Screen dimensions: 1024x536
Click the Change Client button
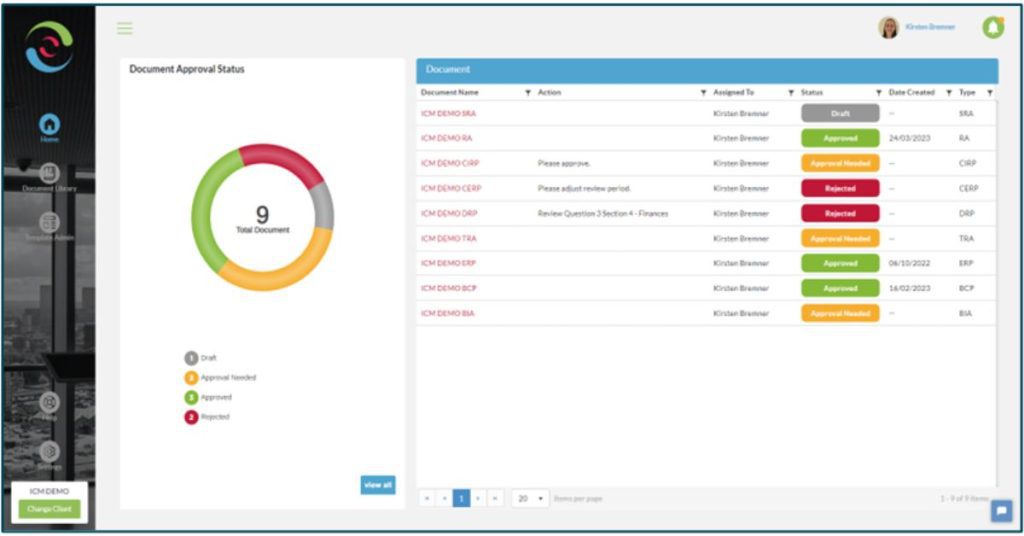pyautogui.click(x=50, y=509)
